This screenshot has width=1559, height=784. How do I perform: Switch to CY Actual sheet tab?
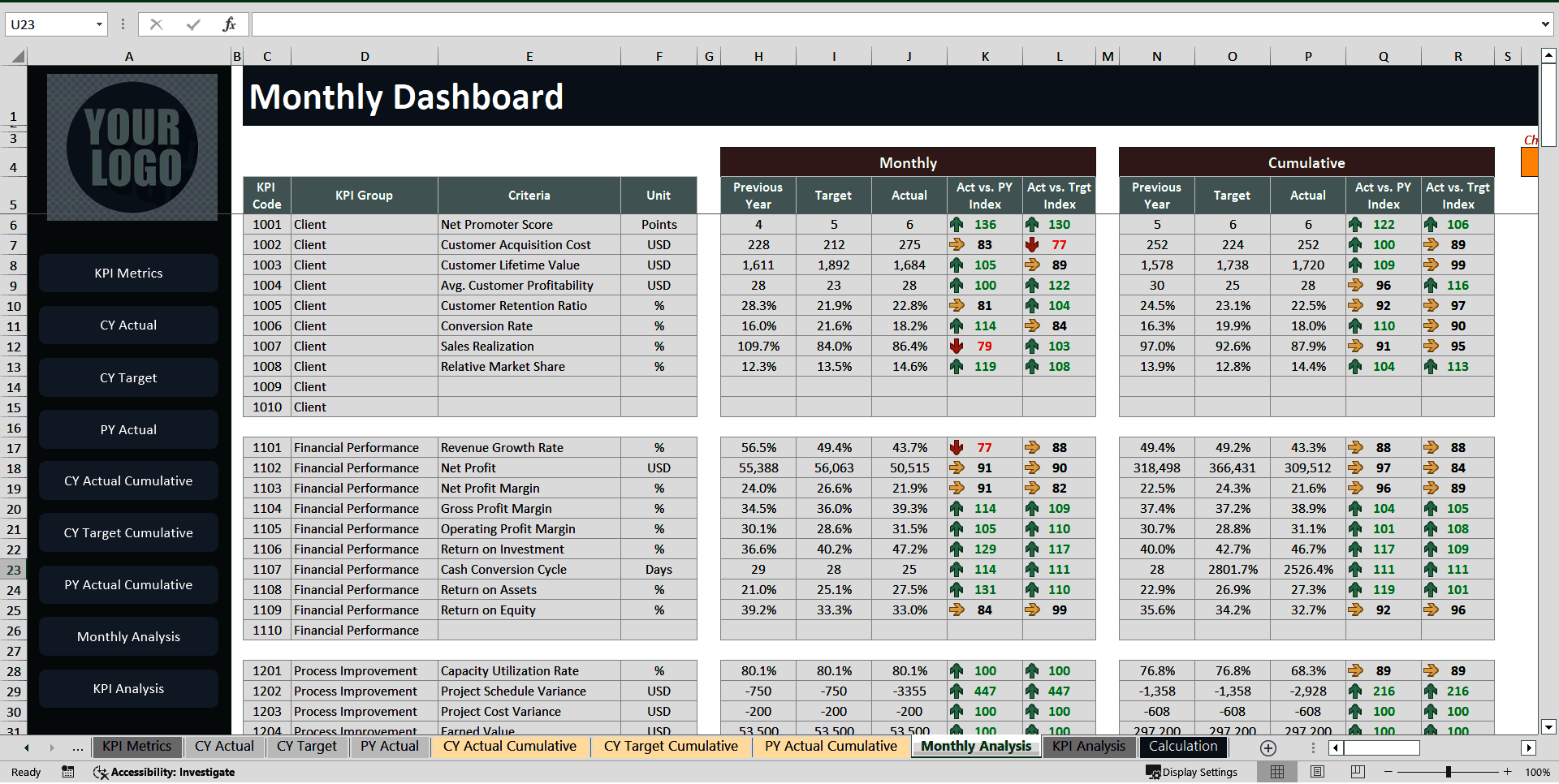coord(224,746)
